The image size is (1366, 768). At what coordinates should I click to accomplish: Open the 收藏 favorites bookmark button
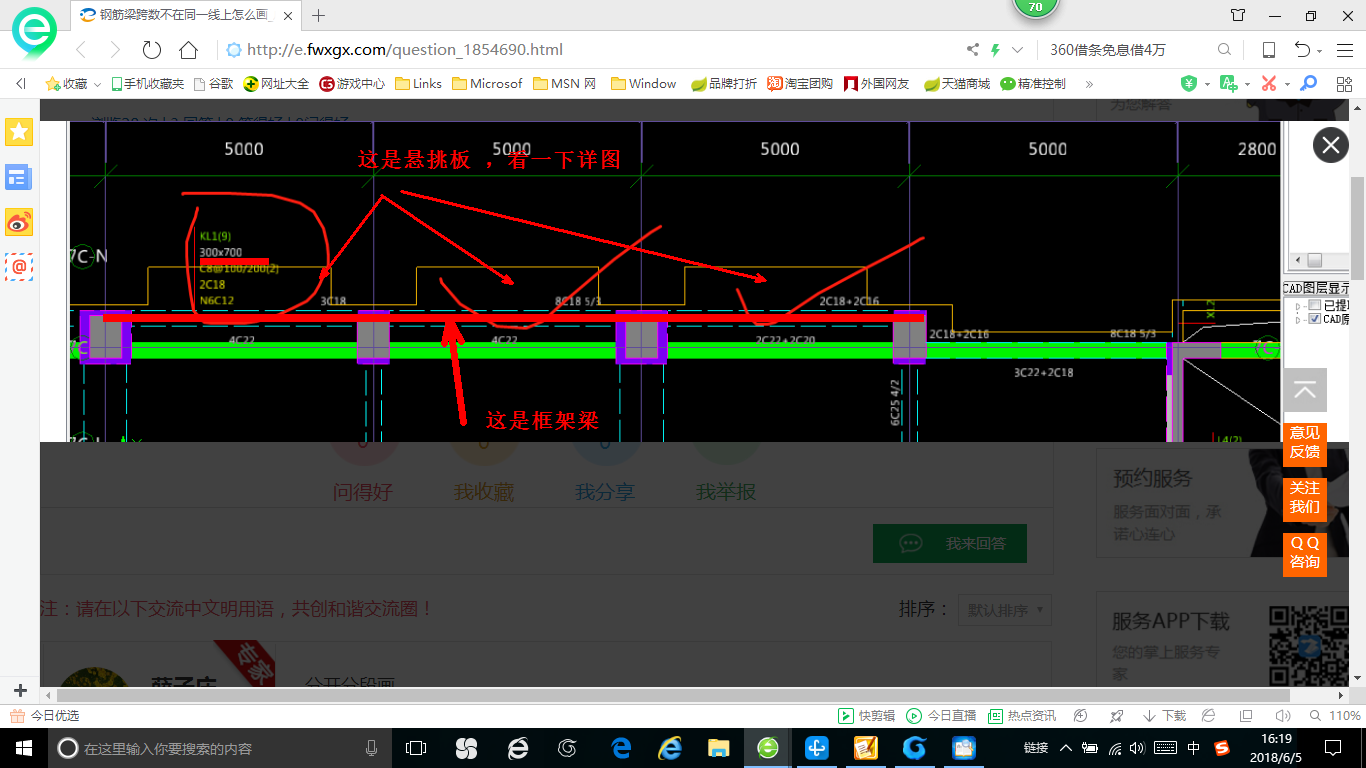66,84
